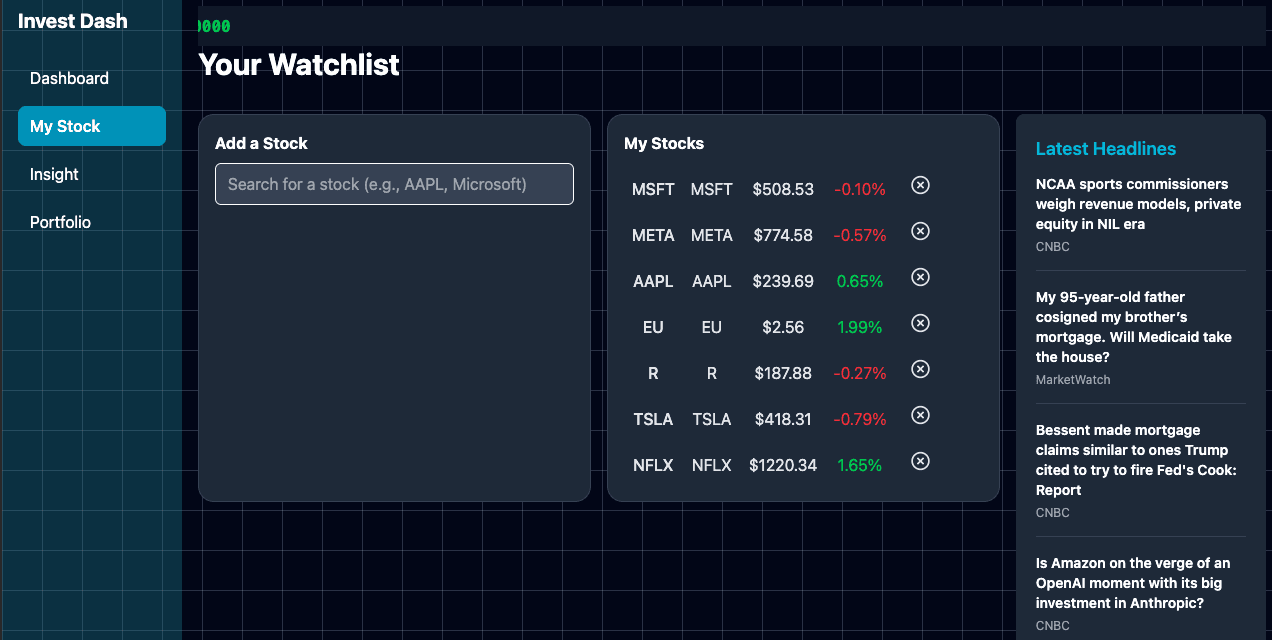Remove META from the watchlist
The image size is (1272, 640).
(x=921, y=231)
